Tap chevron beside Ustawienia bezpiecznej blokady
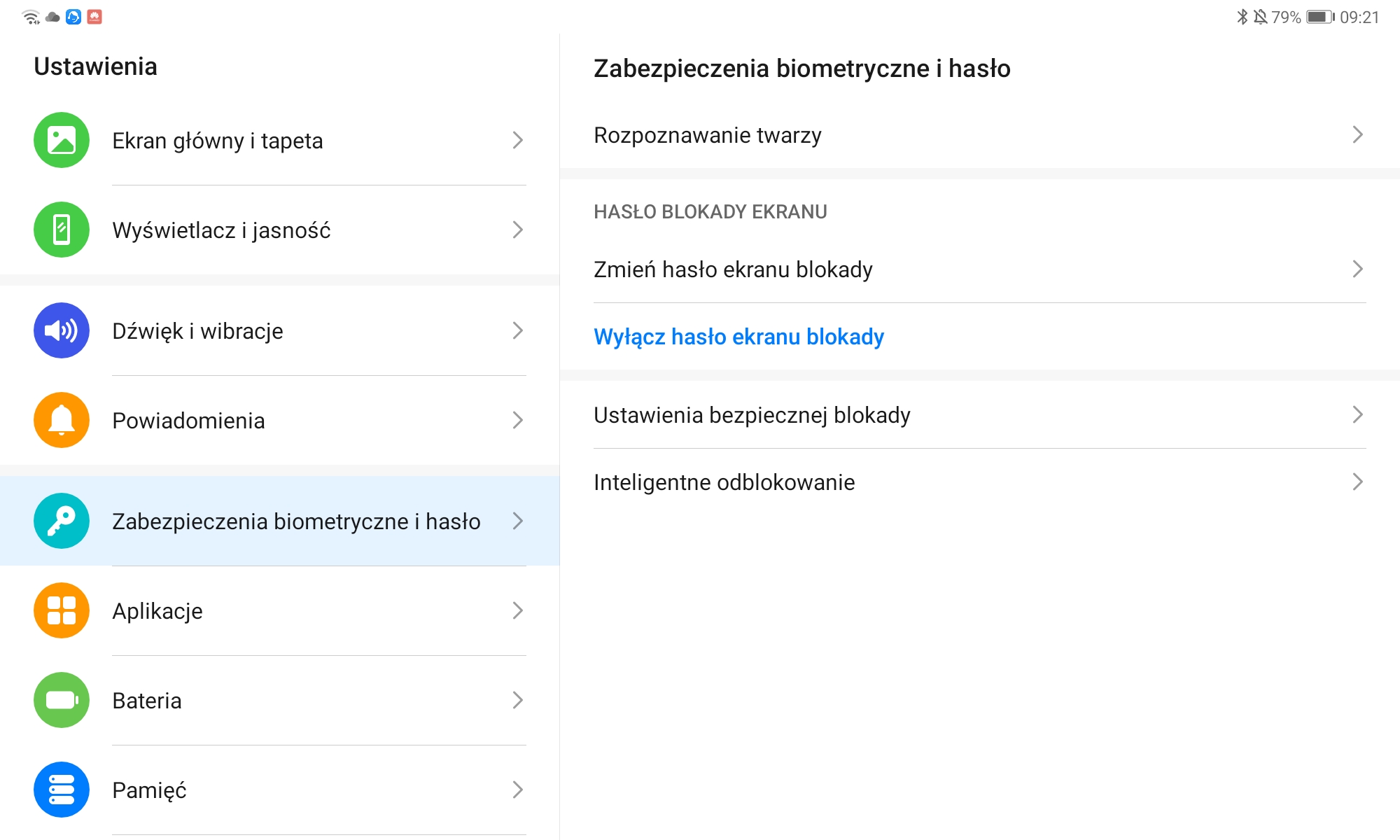 [1357, 414]
